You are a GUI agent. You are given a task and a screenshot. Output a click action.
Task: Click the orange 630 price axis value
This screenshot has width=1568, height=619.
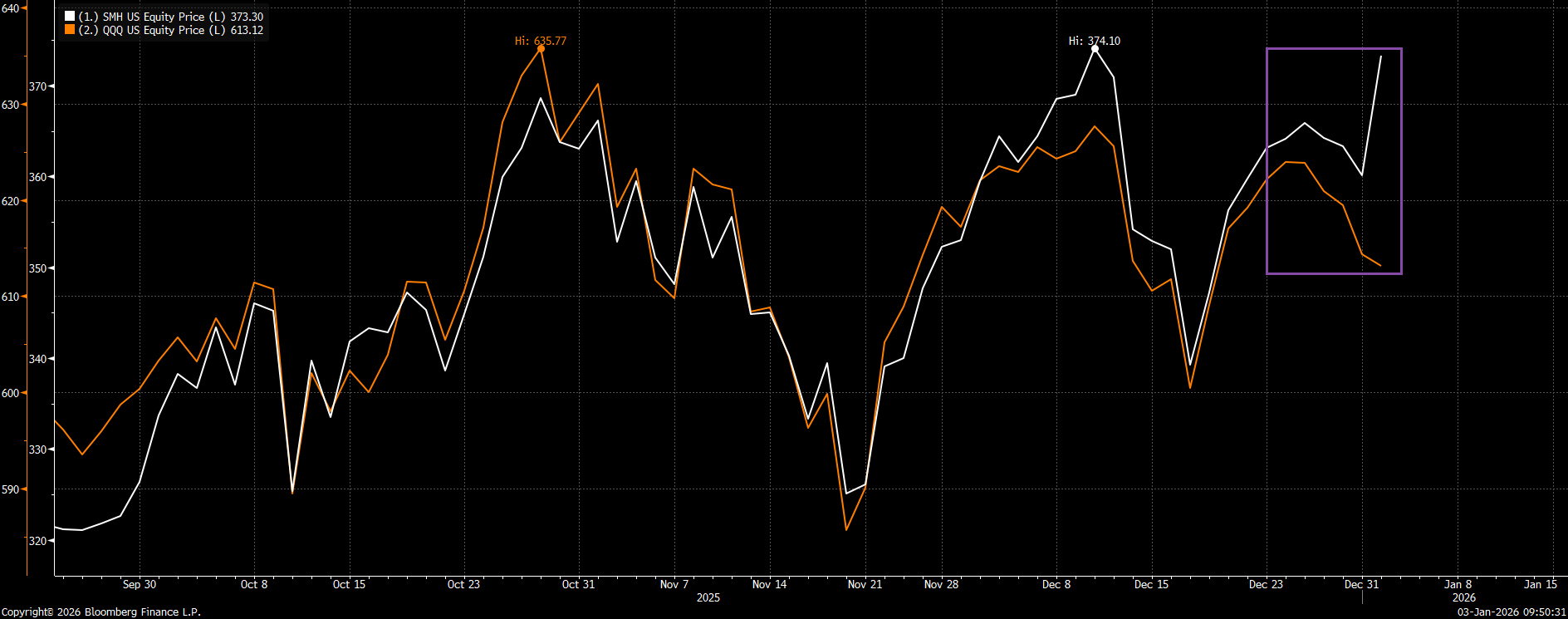coord(10,106)
